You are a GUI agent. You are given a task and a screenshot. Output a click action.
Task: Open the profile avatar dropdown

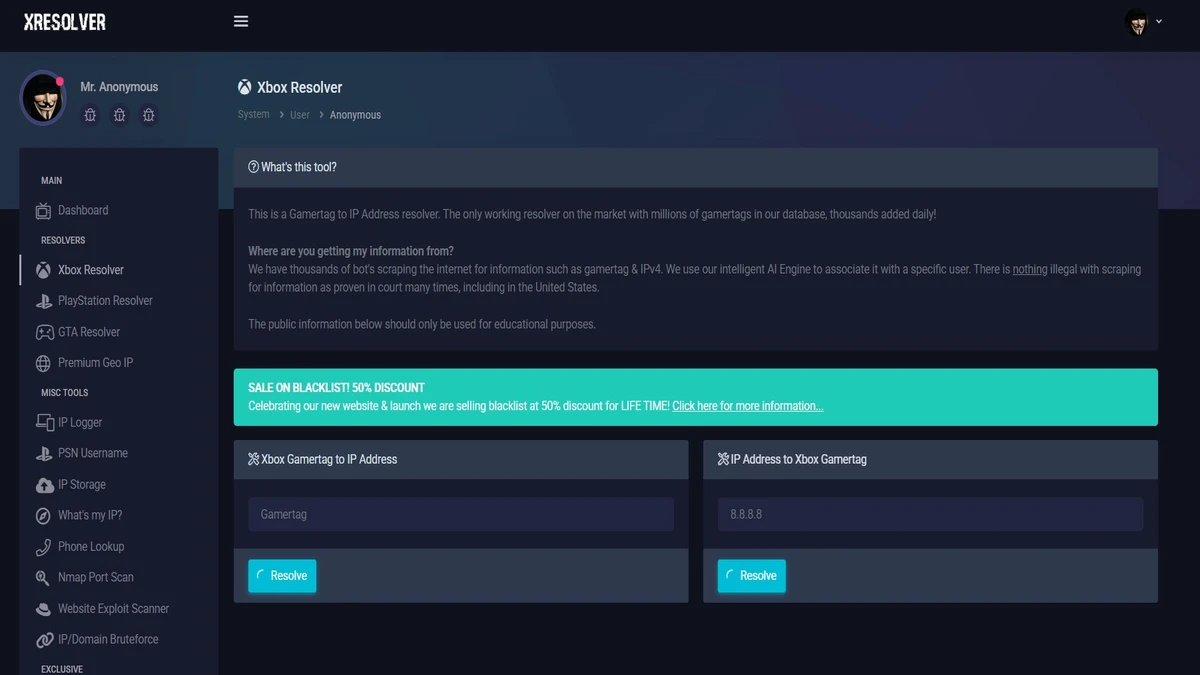click(x=1143, y=22)
